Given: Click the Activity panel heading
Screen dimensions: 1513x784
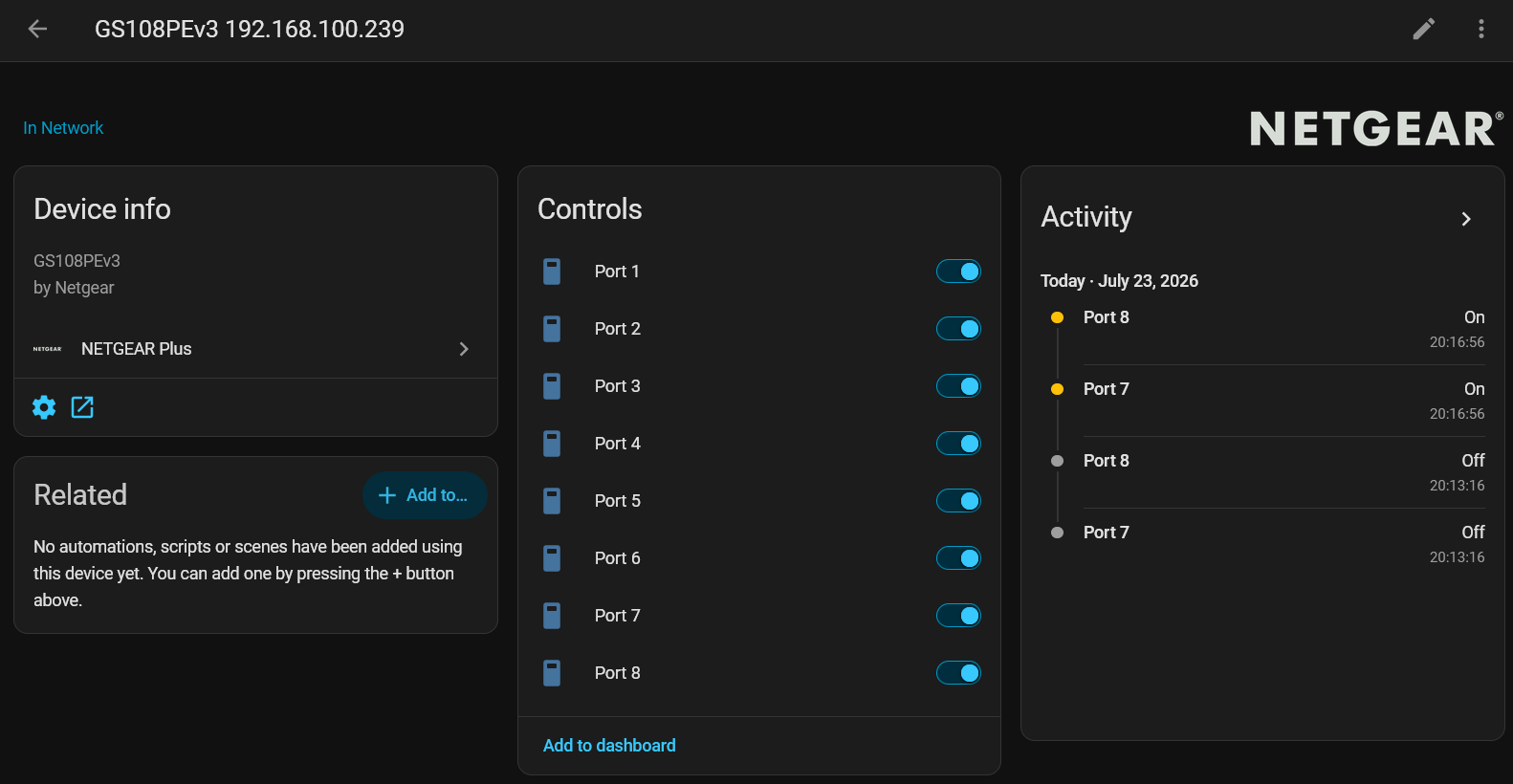Looking at the screenshot, I should 1086,218.
